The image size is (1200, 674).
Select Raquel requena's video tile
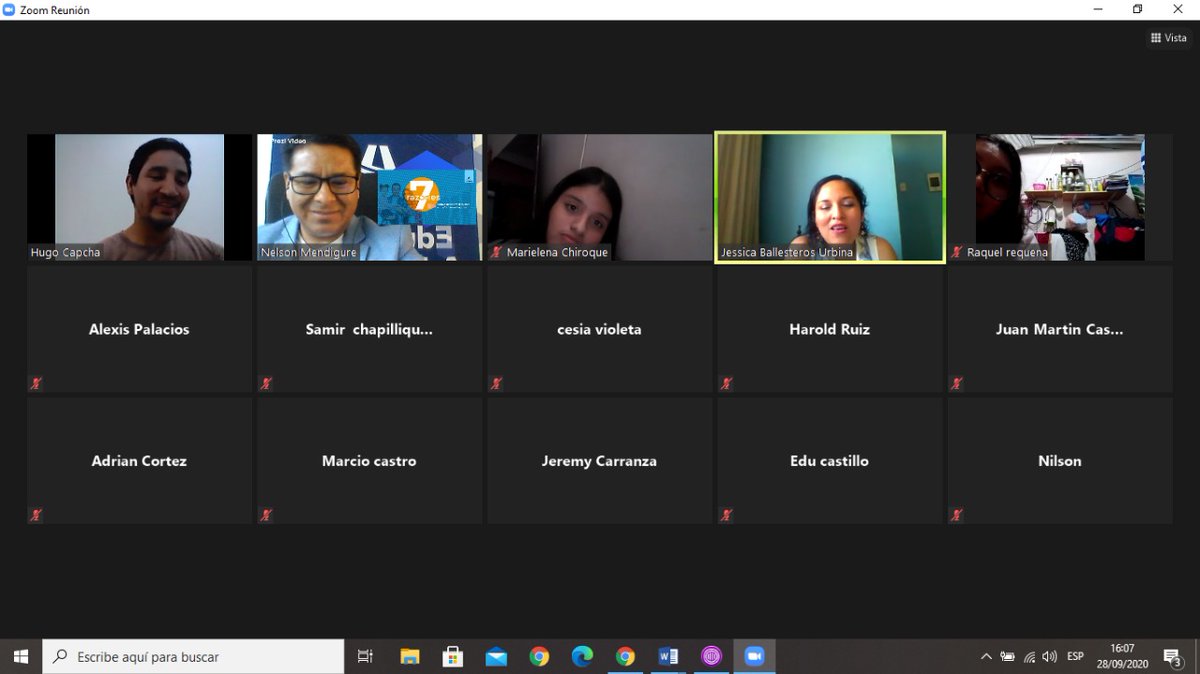pyautogui.click(x=1060, y=197)
